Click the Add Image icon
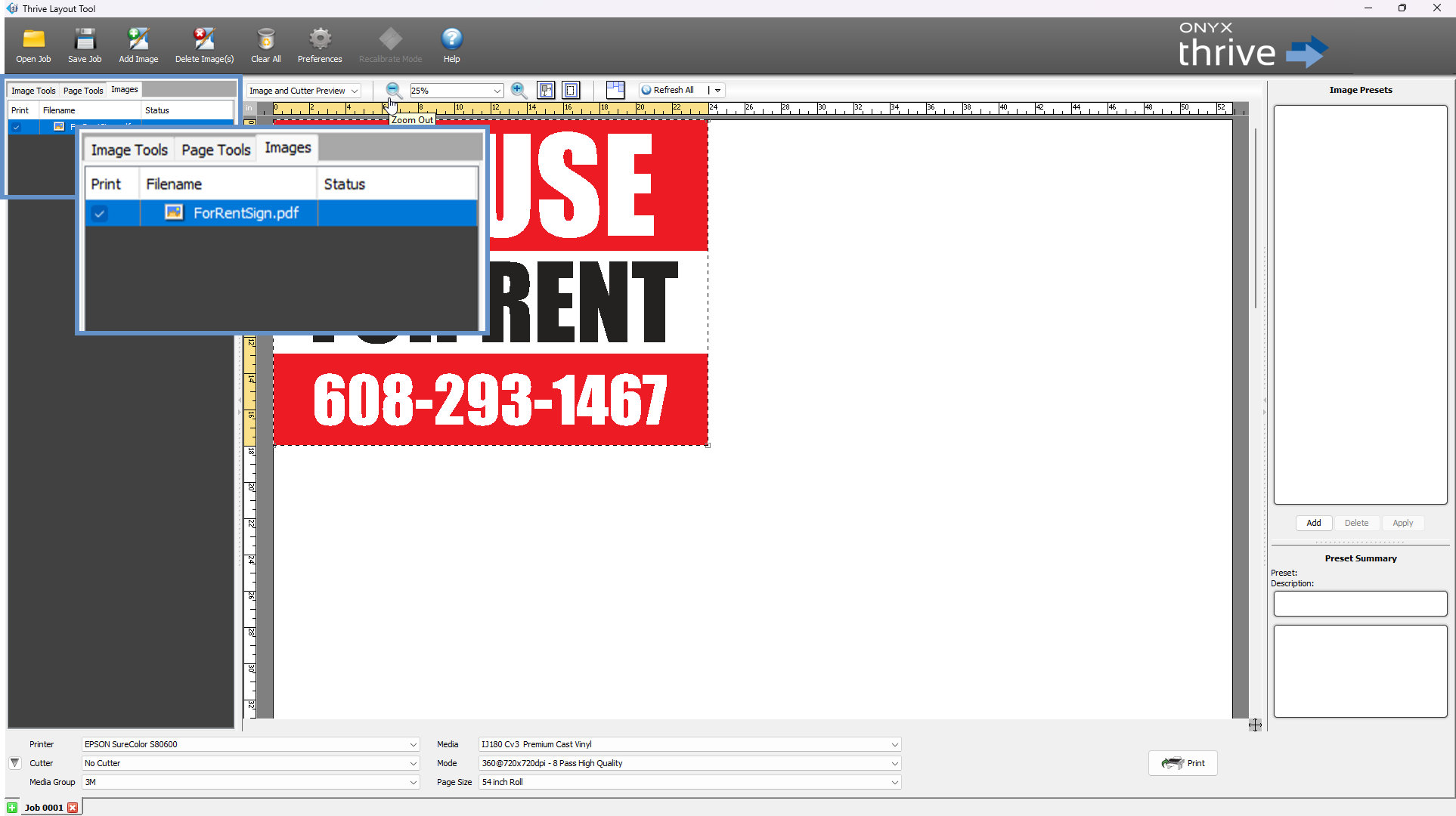Image resolution: width=1456 pixels, height=816 pixels. tap(138, 39)
